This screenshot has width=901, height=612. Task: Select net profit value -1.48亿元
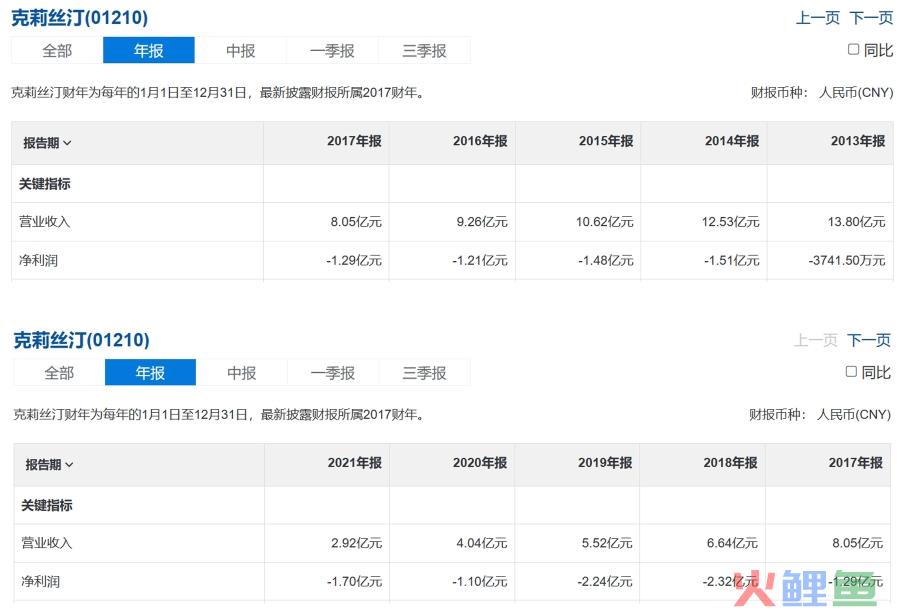point(606,260)
